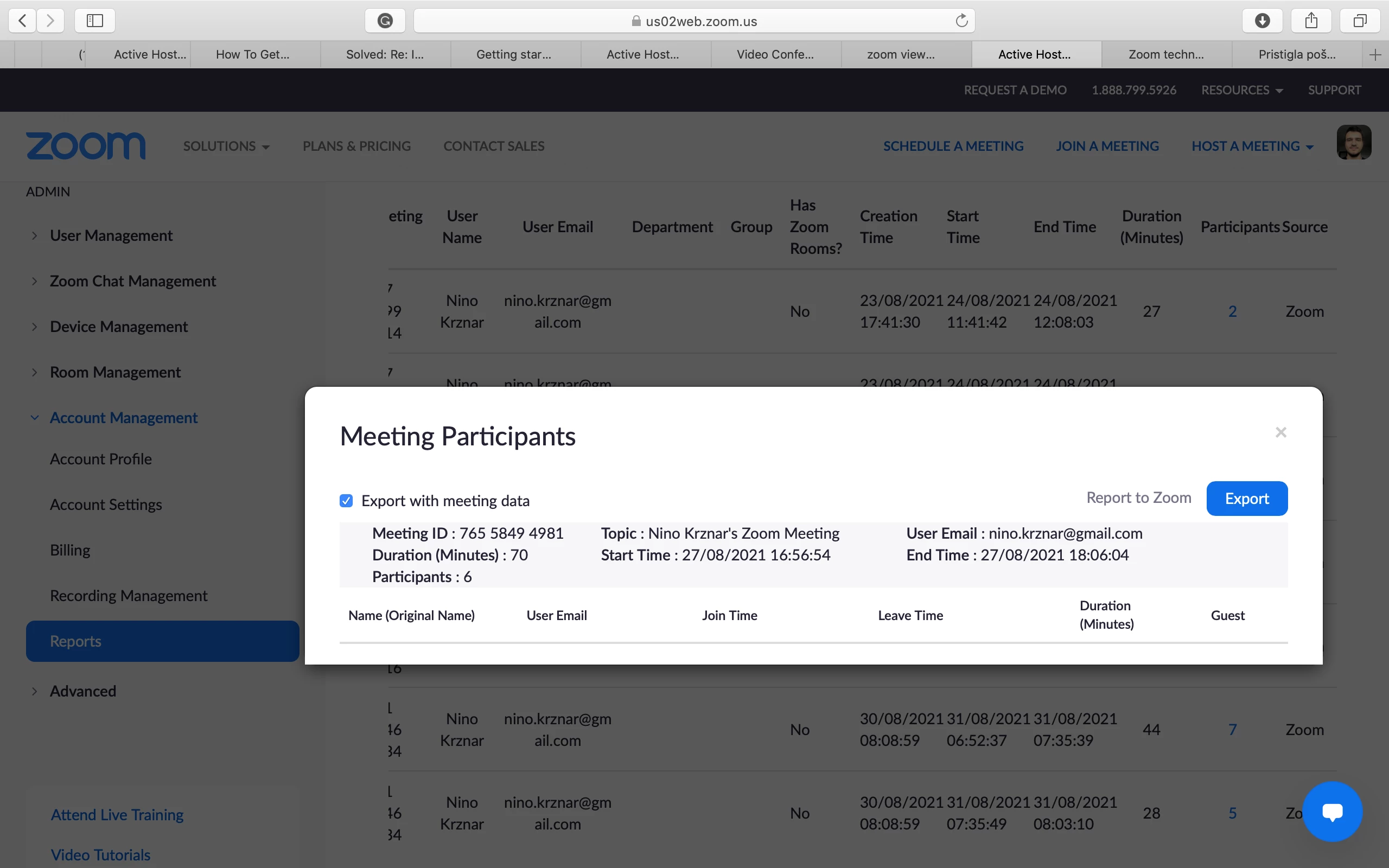
Task: Open the Safari downloads icon
Action: click(1262, 21)
